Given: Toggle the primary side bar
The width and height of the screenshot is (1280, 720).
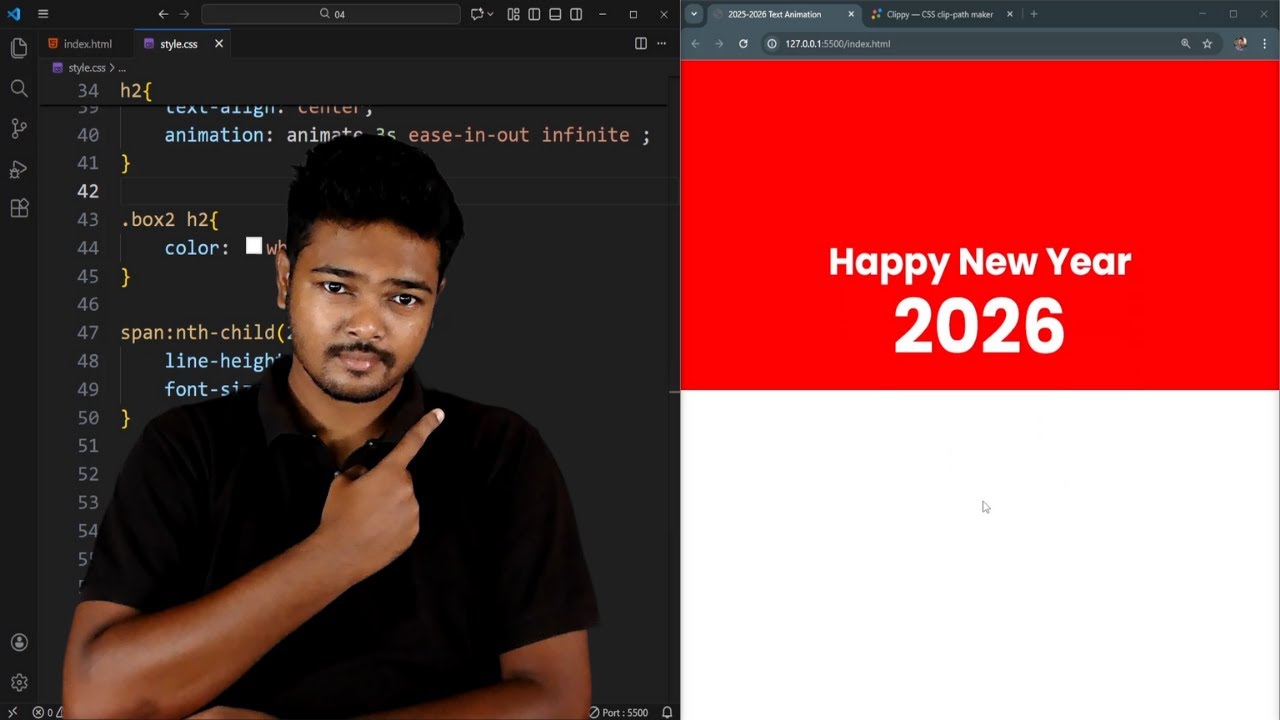Looking at the screenshot, I should click(534, 14).
